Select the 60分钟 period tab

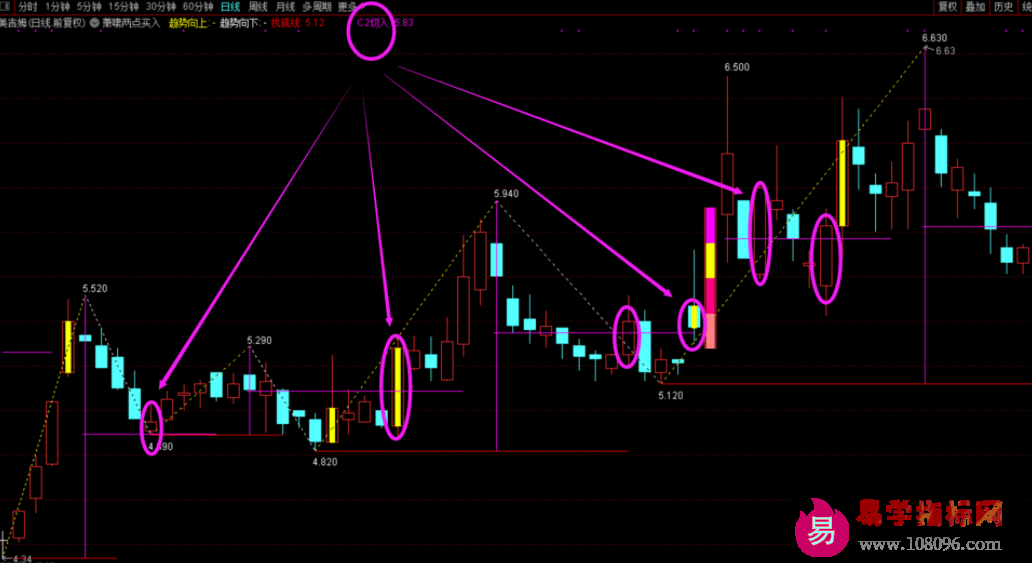(199, 6)
